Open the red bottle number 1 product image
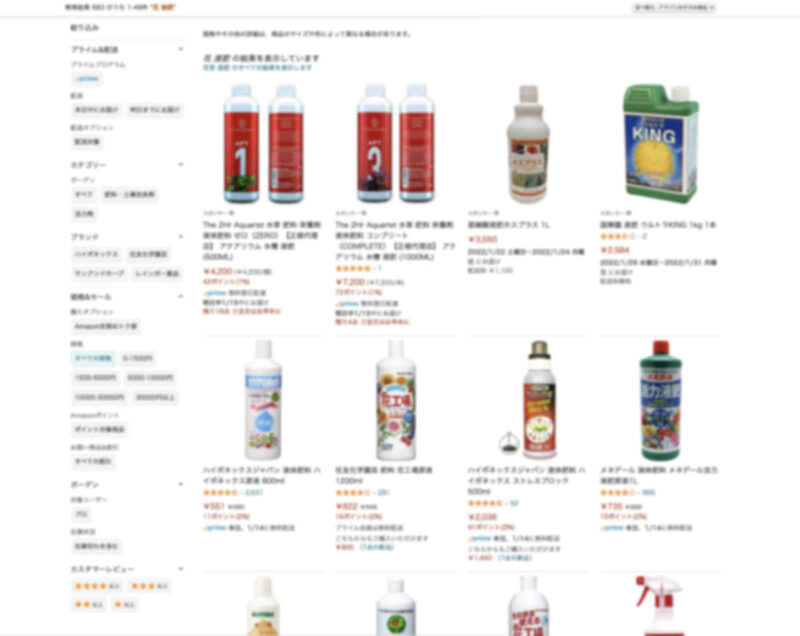 [263, 144]
